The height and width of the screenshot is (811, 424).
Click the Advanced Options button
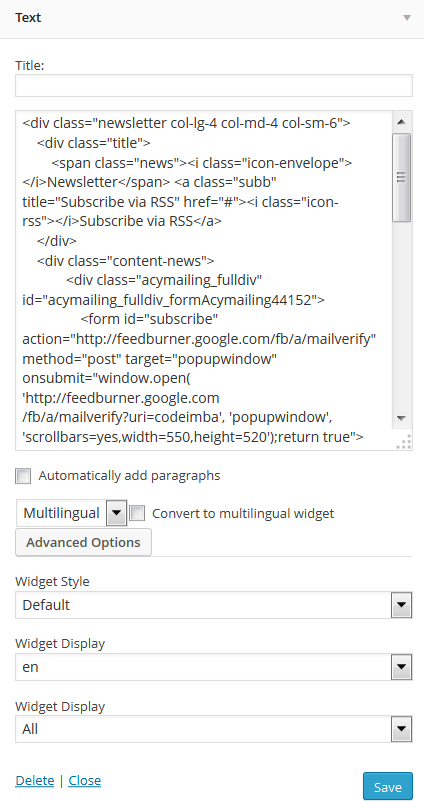(x=83, y=543)
